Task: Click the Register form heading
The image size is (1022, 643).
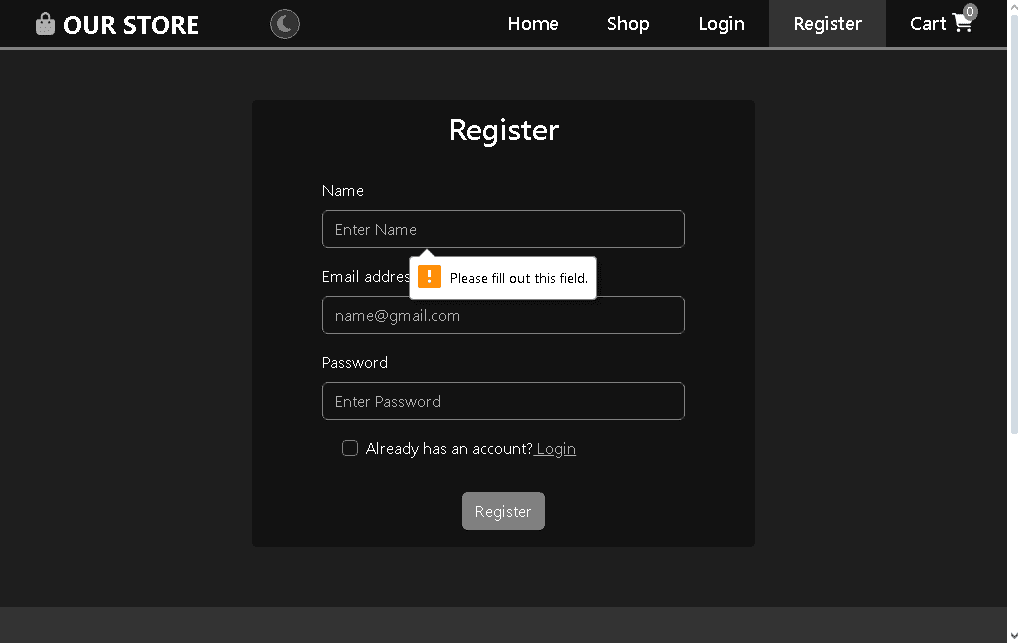Action: pyautogui.click(x=504, y=130)
